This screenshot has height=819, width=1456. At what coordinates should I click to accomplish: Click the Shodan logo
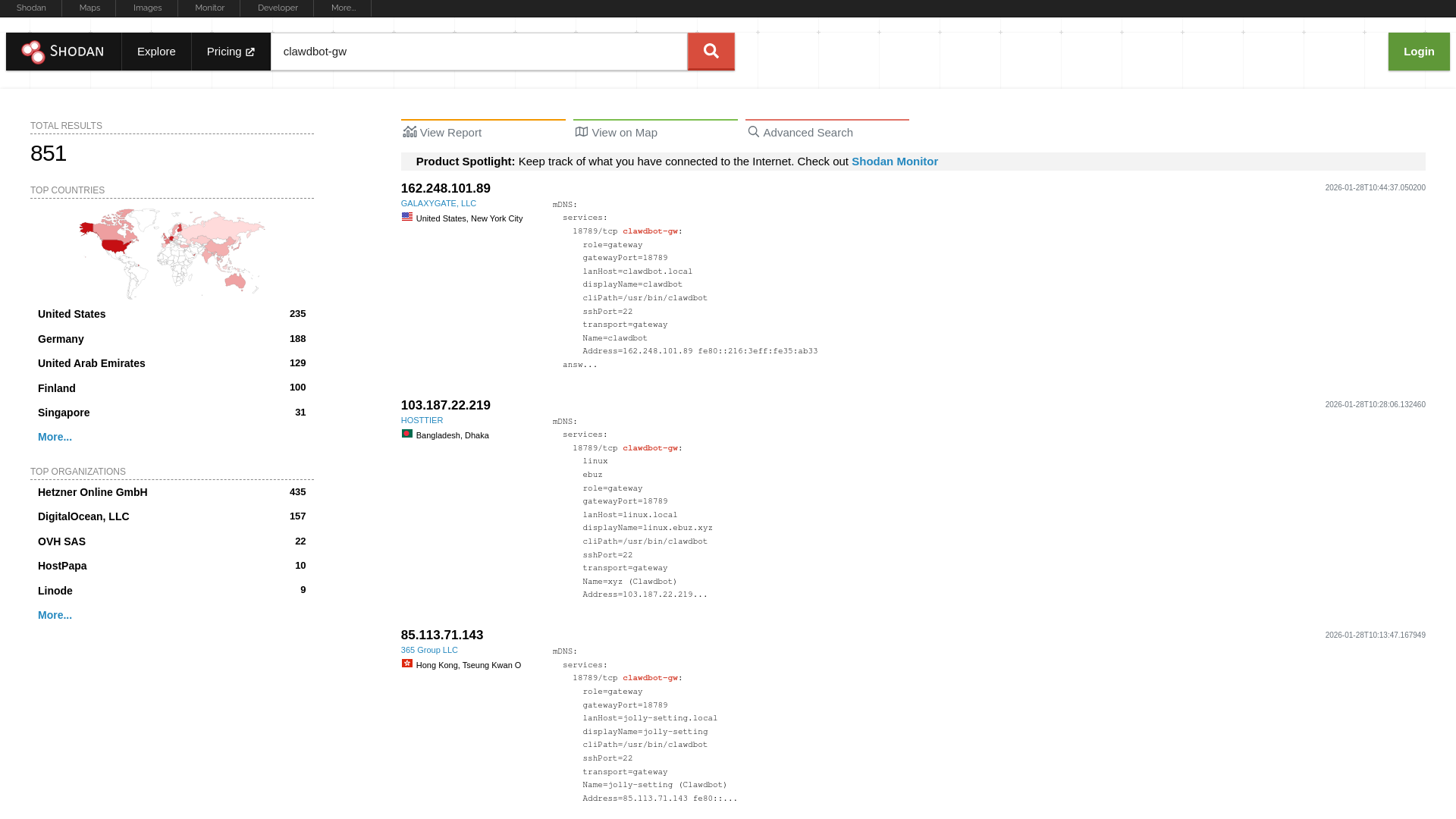(x=63, y=51)
